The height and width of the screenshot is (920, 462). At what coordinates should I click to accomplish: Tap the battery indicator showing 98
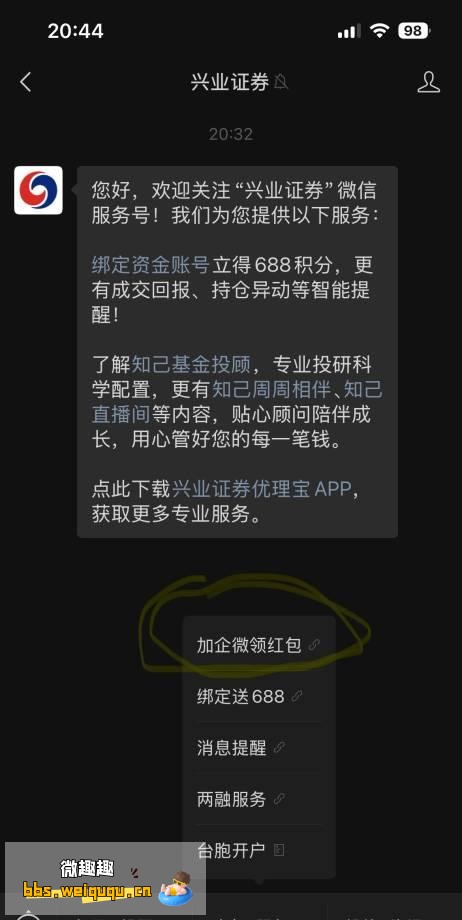(x=414, y=31)
